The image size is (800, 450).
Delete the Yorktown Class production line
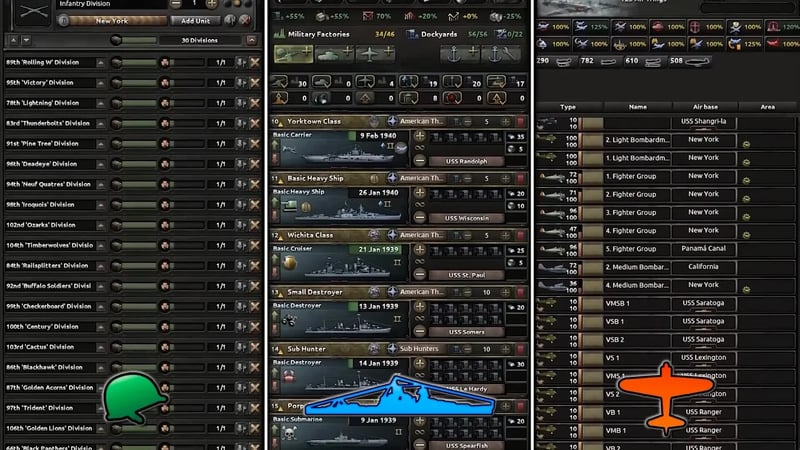click(520, 122)
